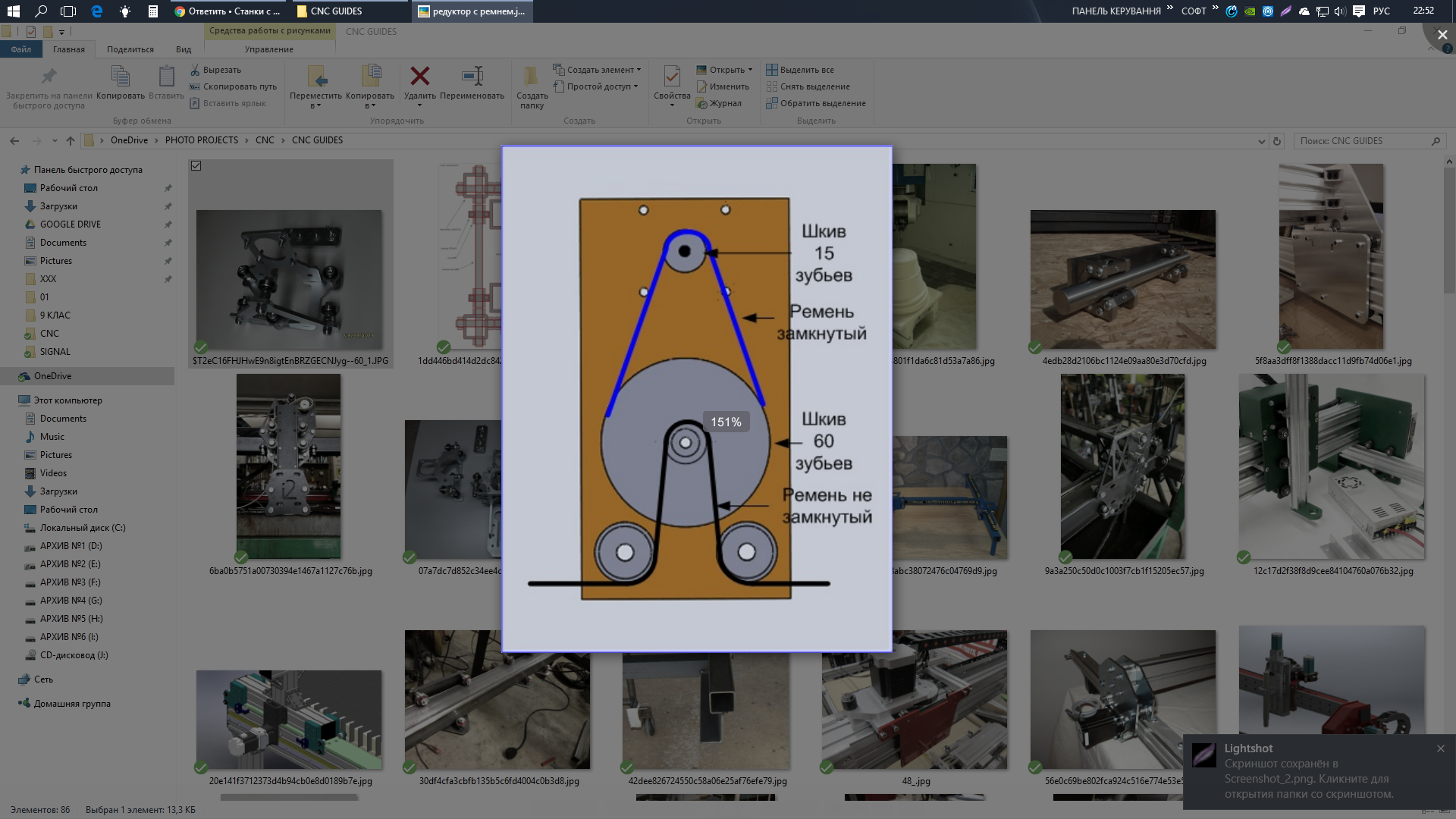1456x819 pixels.
Task: Click the Rename (Переименовать) ribbon icon
Action: [472, 77]
